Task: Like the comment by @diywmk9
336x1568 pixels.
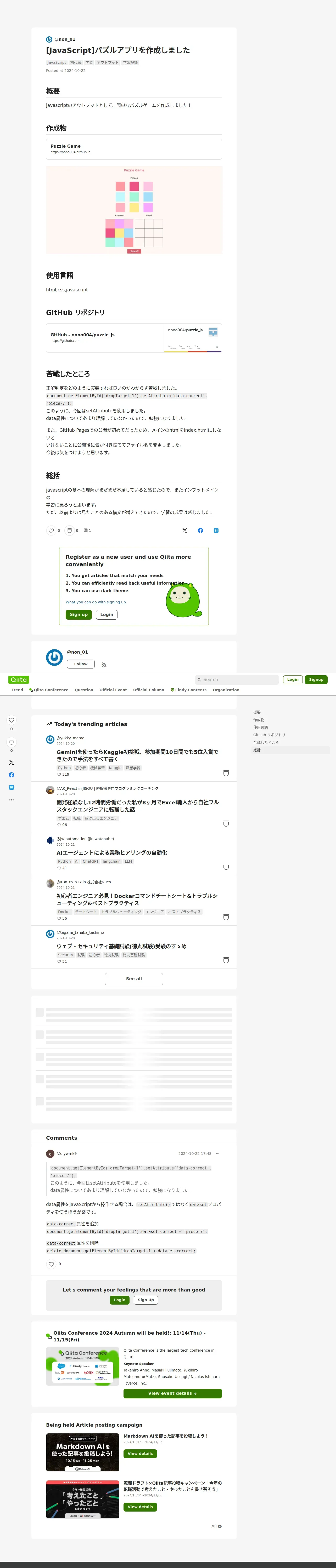Action: (x=51, y=1264)
